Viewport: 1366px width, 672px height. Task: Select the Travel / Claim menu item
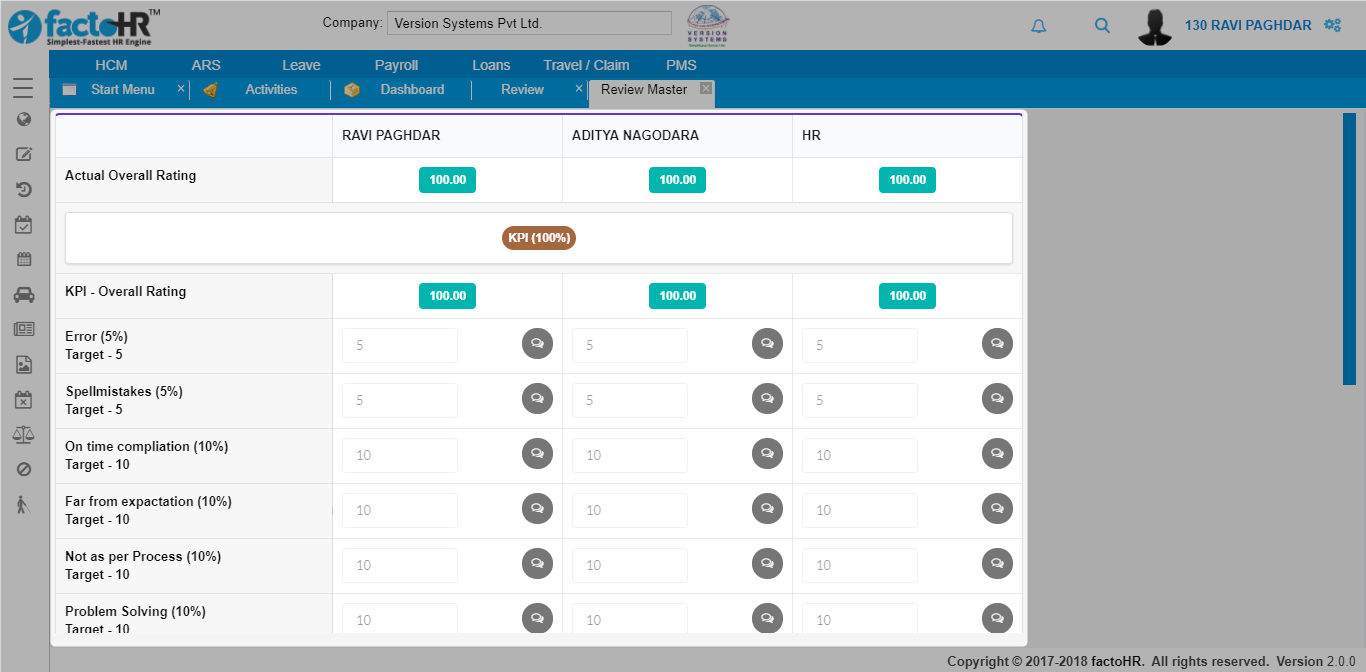[586, 64]
